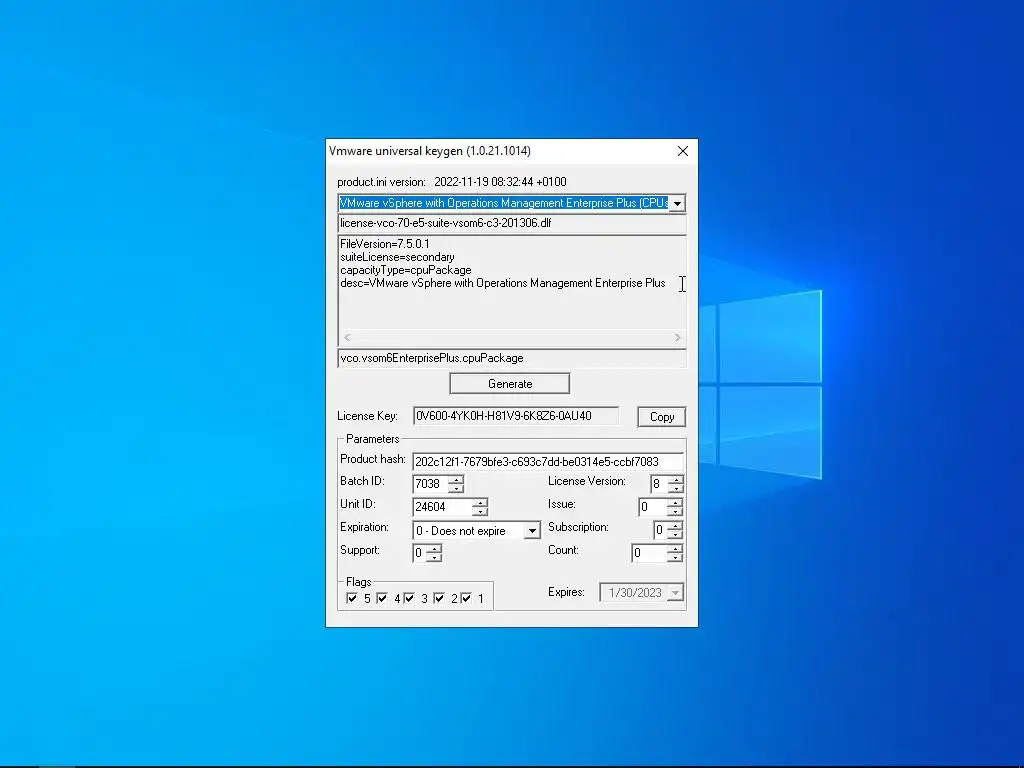This screenshot has height=768, width=1024.
Task: Uncheck the Flags 2 checkbox
Action: [439, 598]
